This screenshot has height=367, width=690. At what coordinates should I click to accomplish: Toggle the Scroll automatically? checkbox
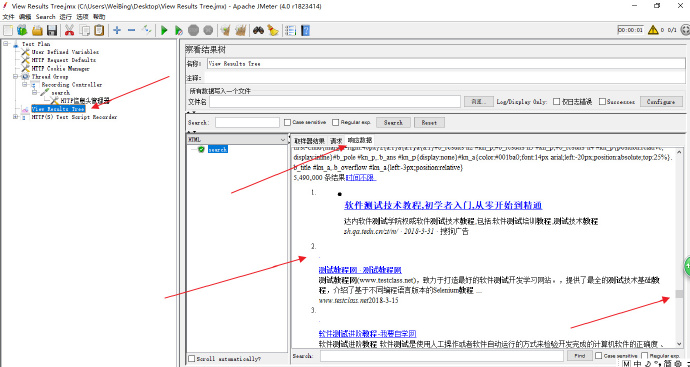coord(191,359)
